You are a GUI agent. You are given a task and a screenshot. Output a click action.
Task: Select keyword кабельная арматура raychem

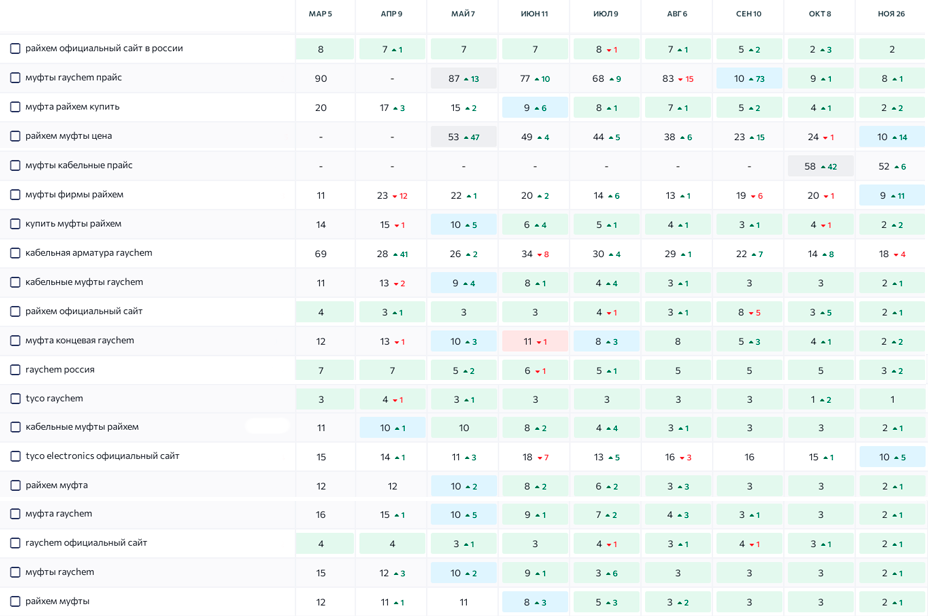coord(89,253)
